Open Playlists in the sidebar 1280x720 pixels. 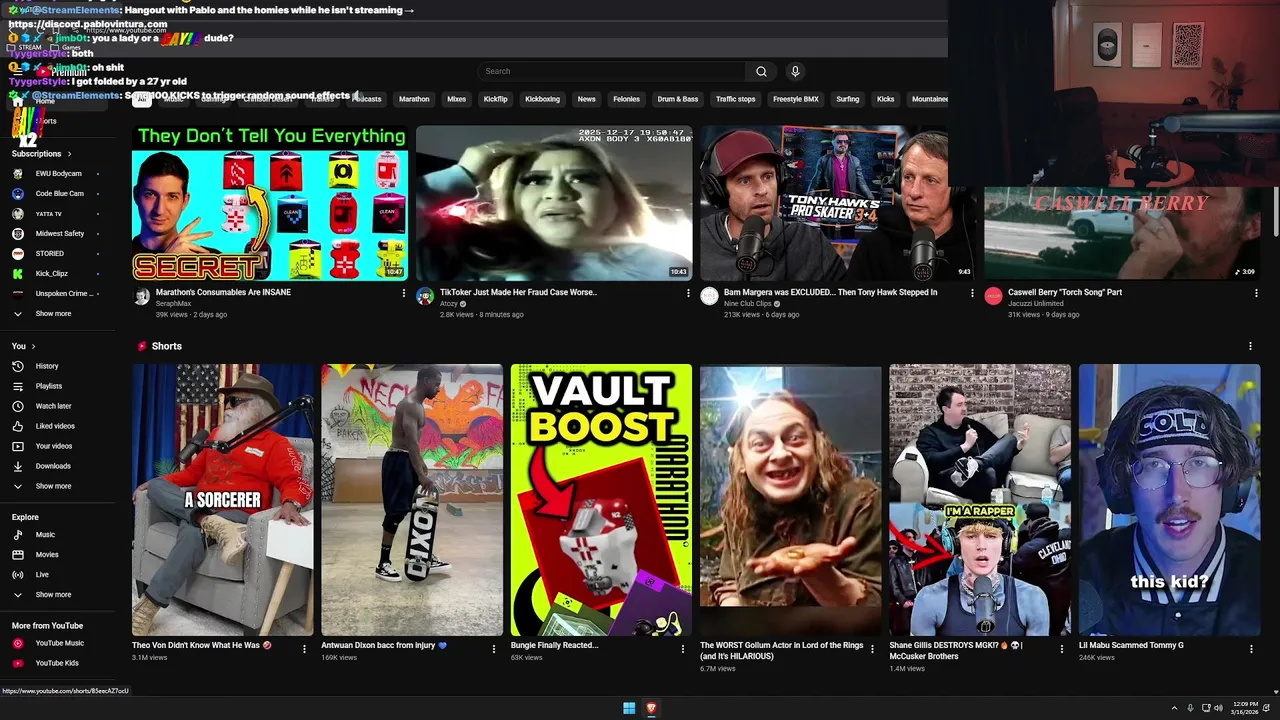[x=48, y=386]
